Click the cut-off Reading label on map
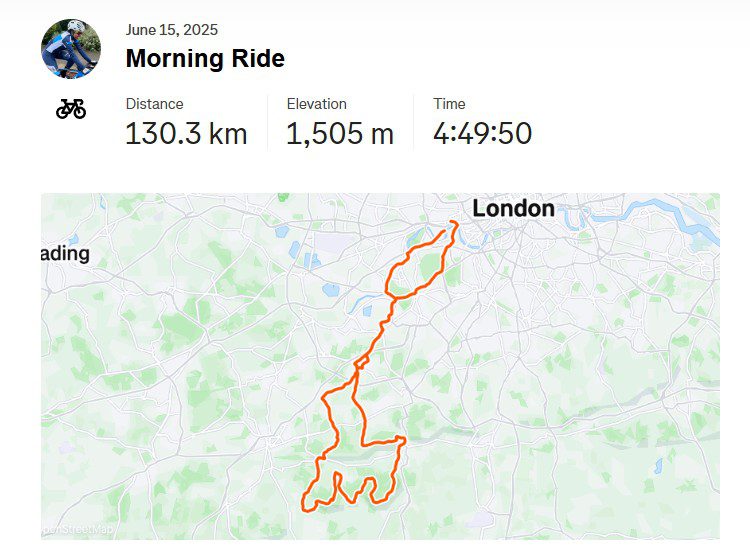The height and width of the screenshot is (556, 750). point(65,254)
